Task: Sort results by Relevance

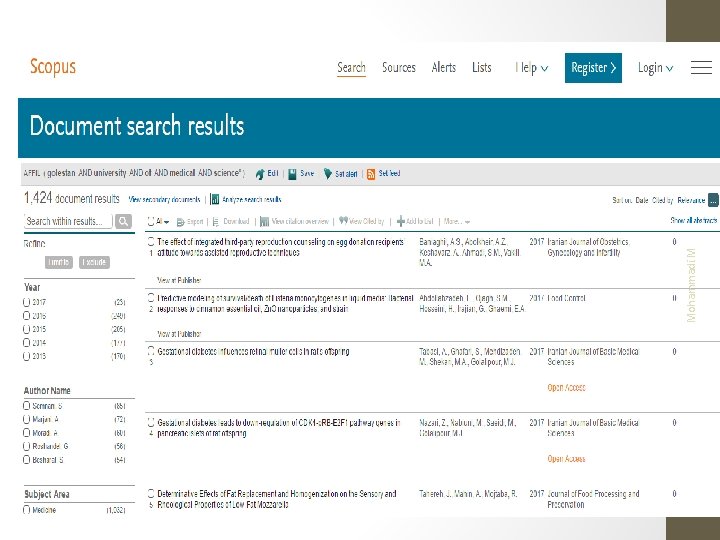Action: 691,200
